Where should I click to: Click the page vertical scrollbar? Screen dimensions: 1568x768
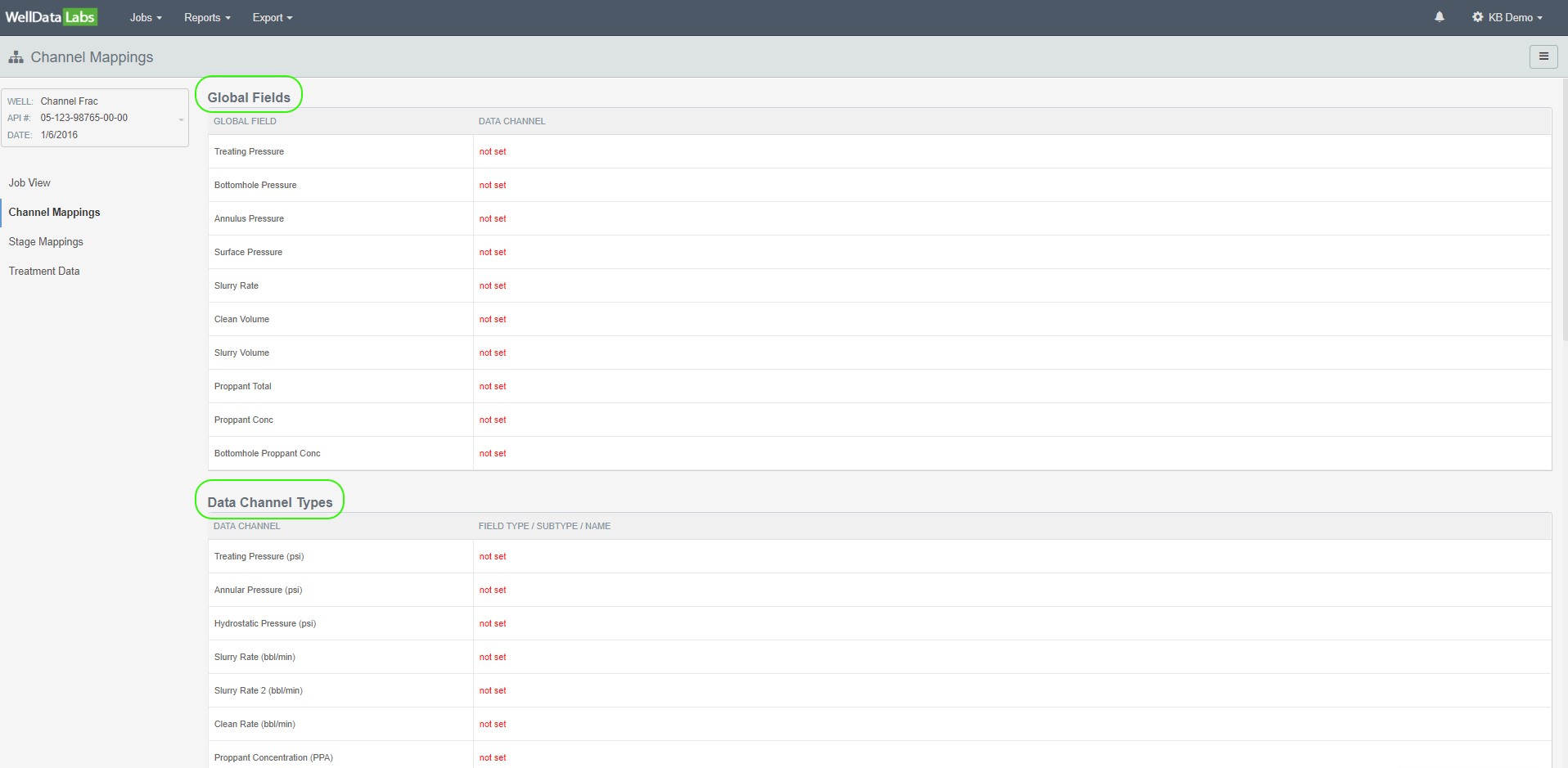pyautogui.click(x=1565, y=210)
